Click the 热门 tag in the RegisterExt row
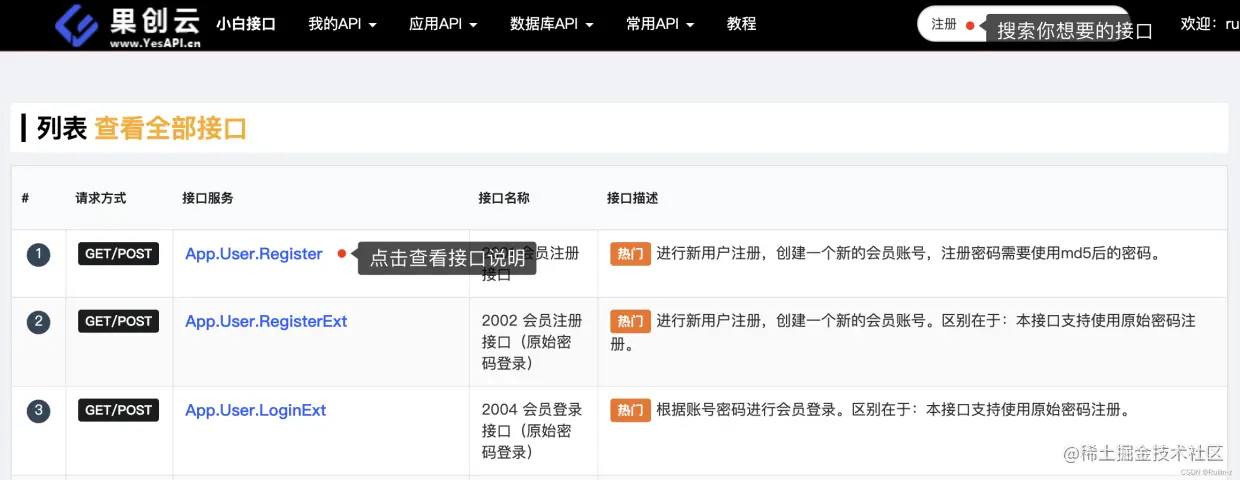Screen dimensions: 1240x480 630,321
